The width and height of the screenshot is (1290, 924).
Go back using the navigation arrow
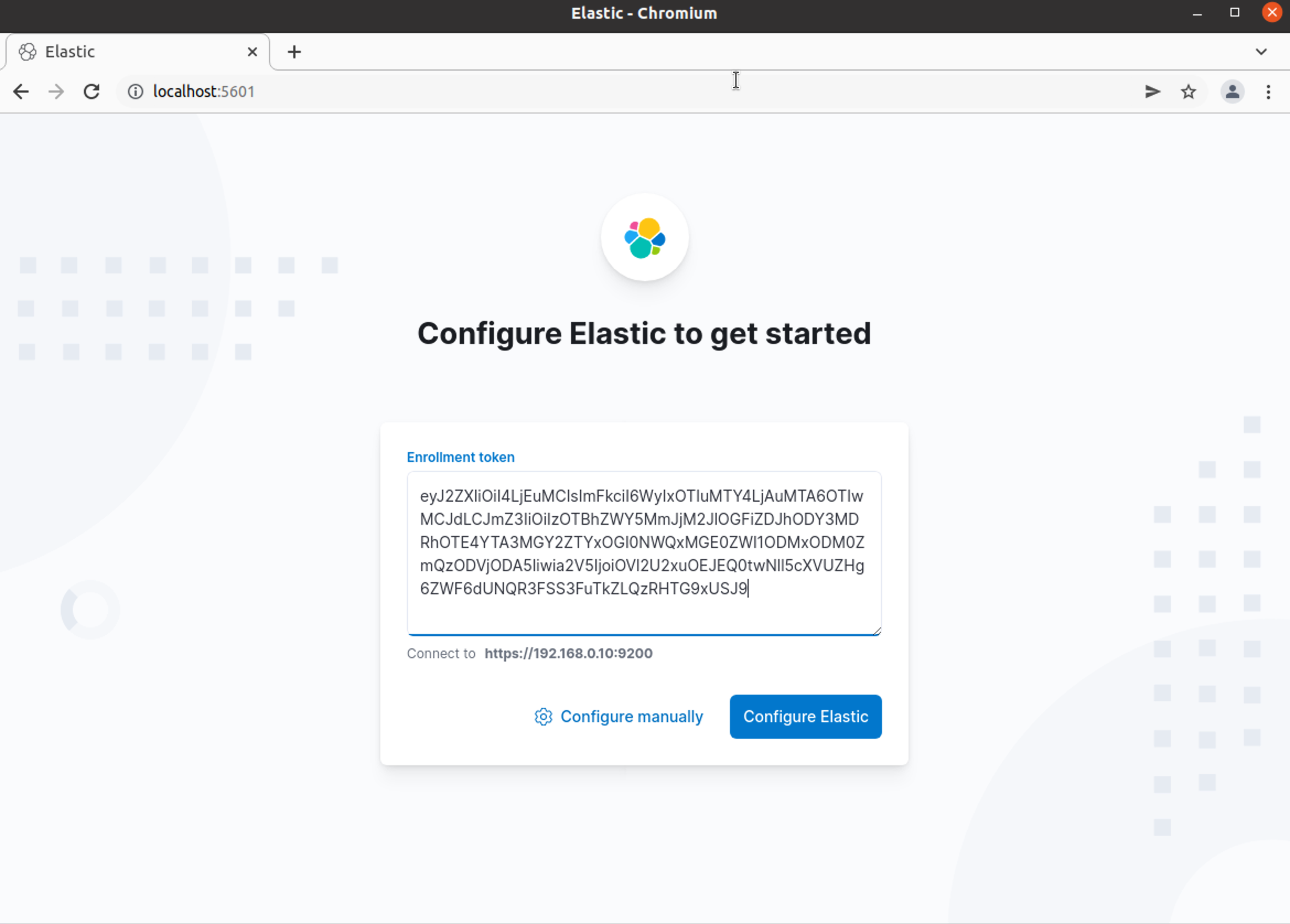[20, 91]
